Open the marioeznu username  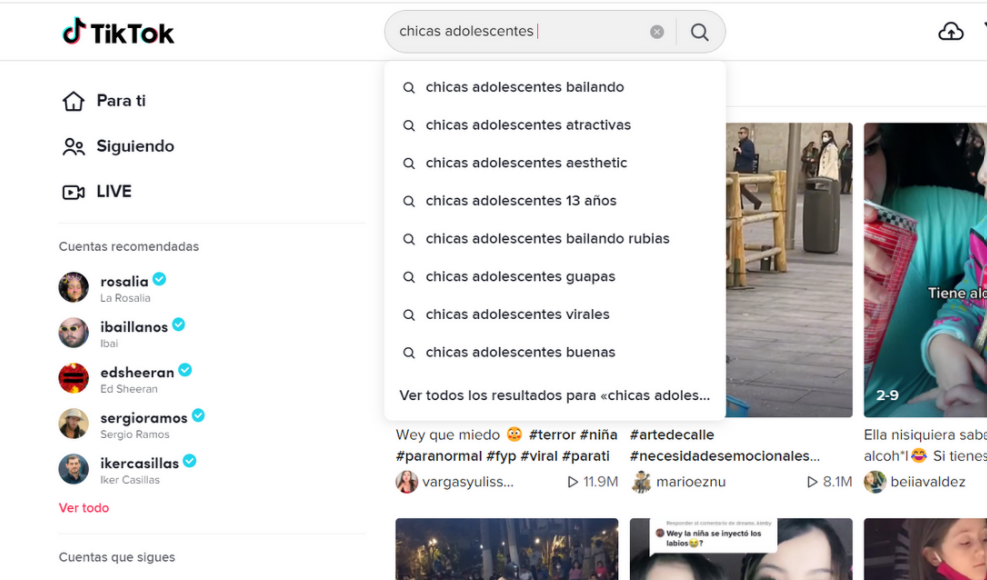tap(691, 482)
